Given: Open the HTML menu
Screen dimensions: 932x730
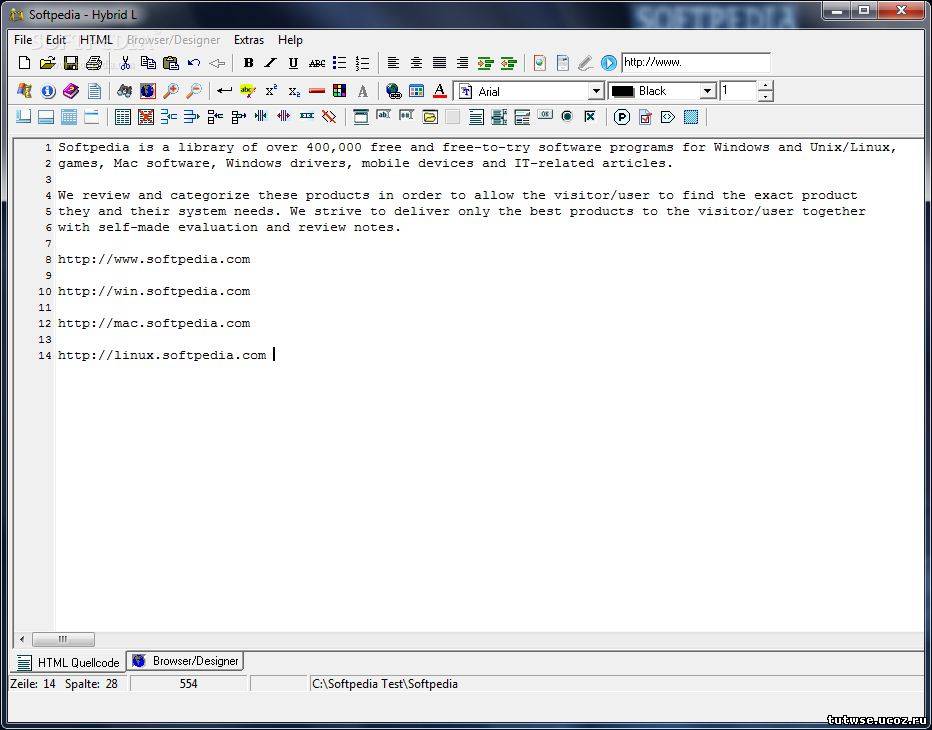Looking at the screenshot, I should (x=96, y=40).
